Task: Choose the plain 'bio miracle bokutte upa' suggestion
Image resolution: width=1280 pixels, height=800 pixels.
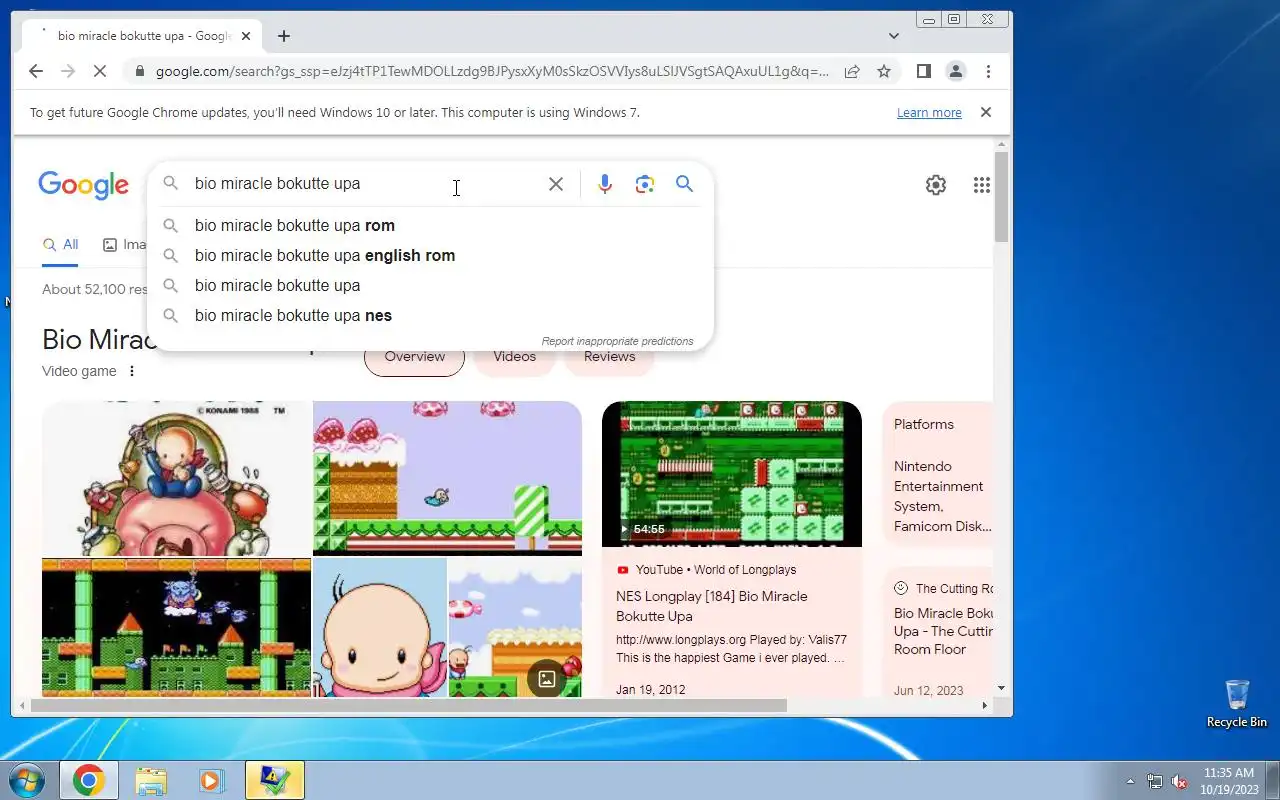Action: coord(430,285)
